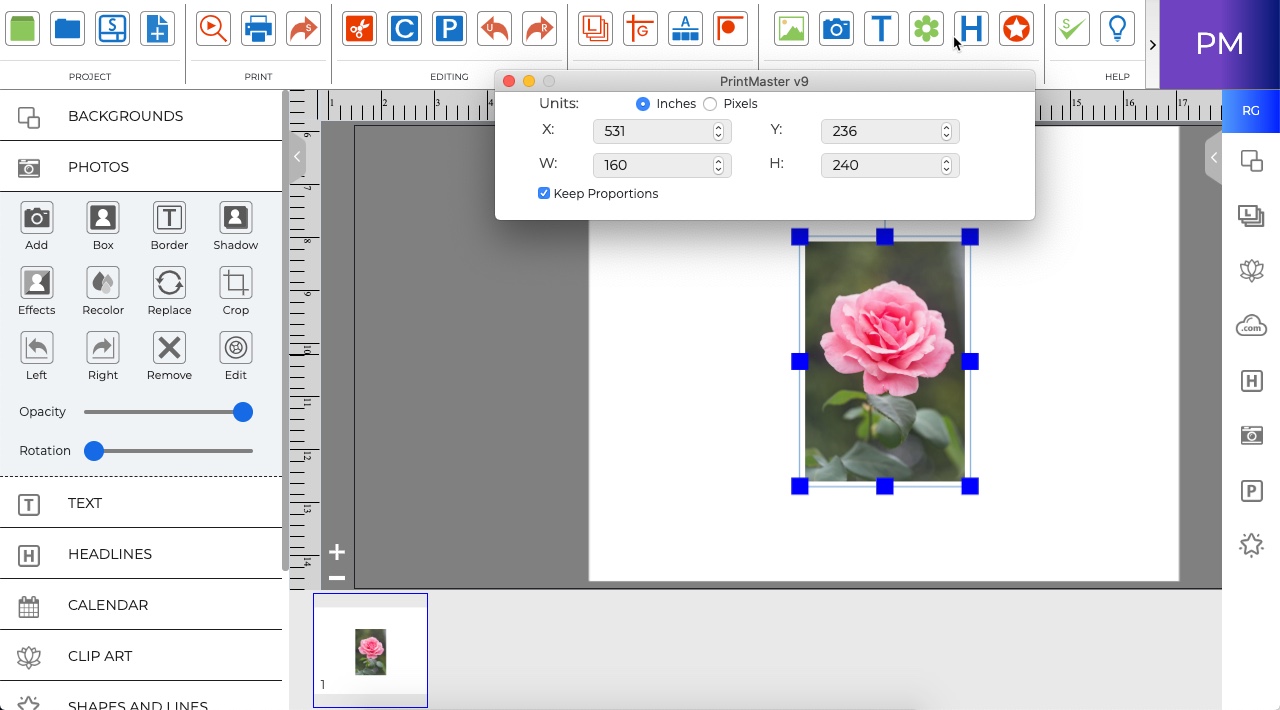Open the Backgrounds panel
Image resolution: width=1280 pixels, height=710 pixels.
(x=125, y=116)
